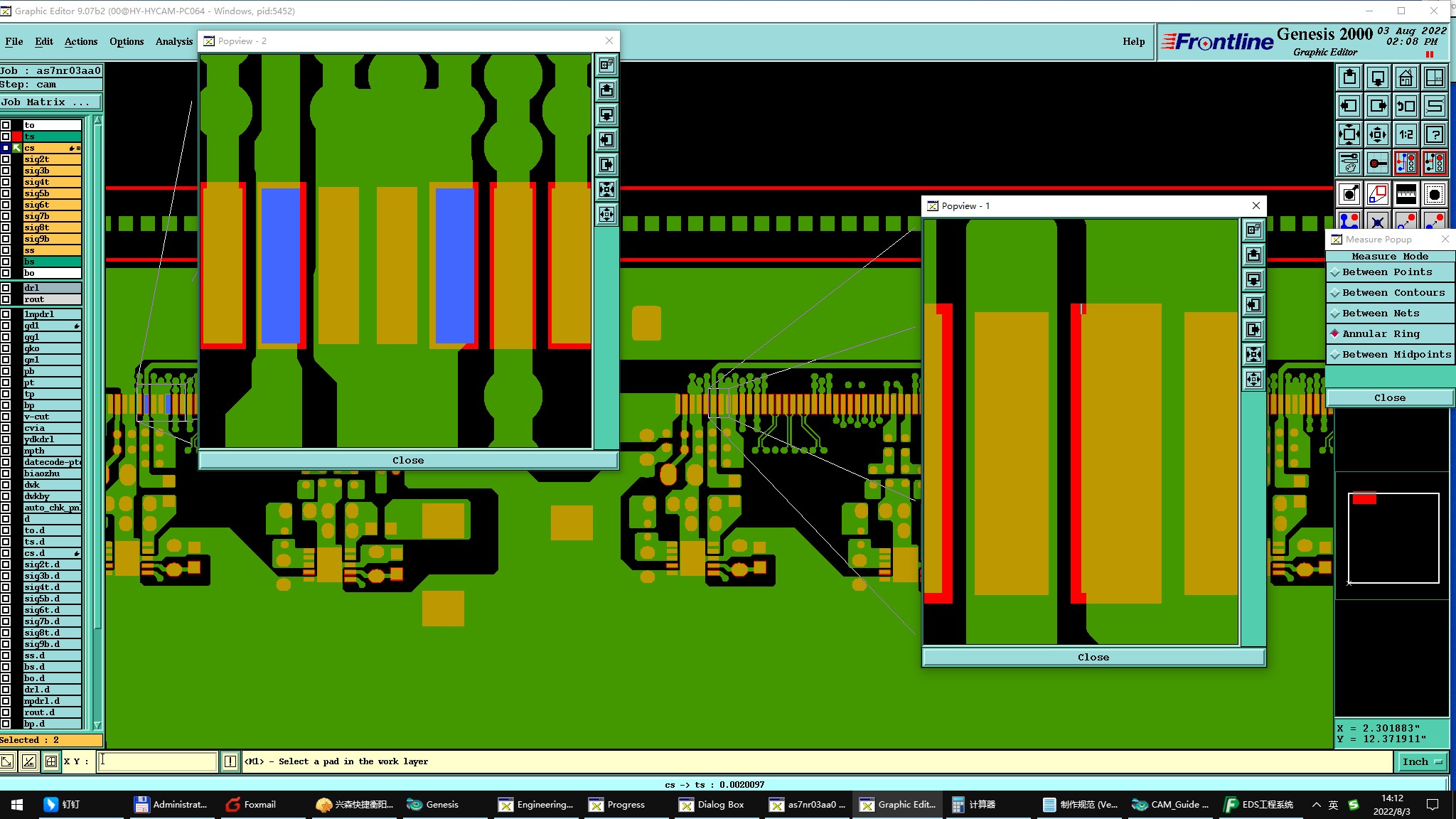Viewport: 1456px width, 819px height.
Task: Open the Actions menu
Action: 81,41
